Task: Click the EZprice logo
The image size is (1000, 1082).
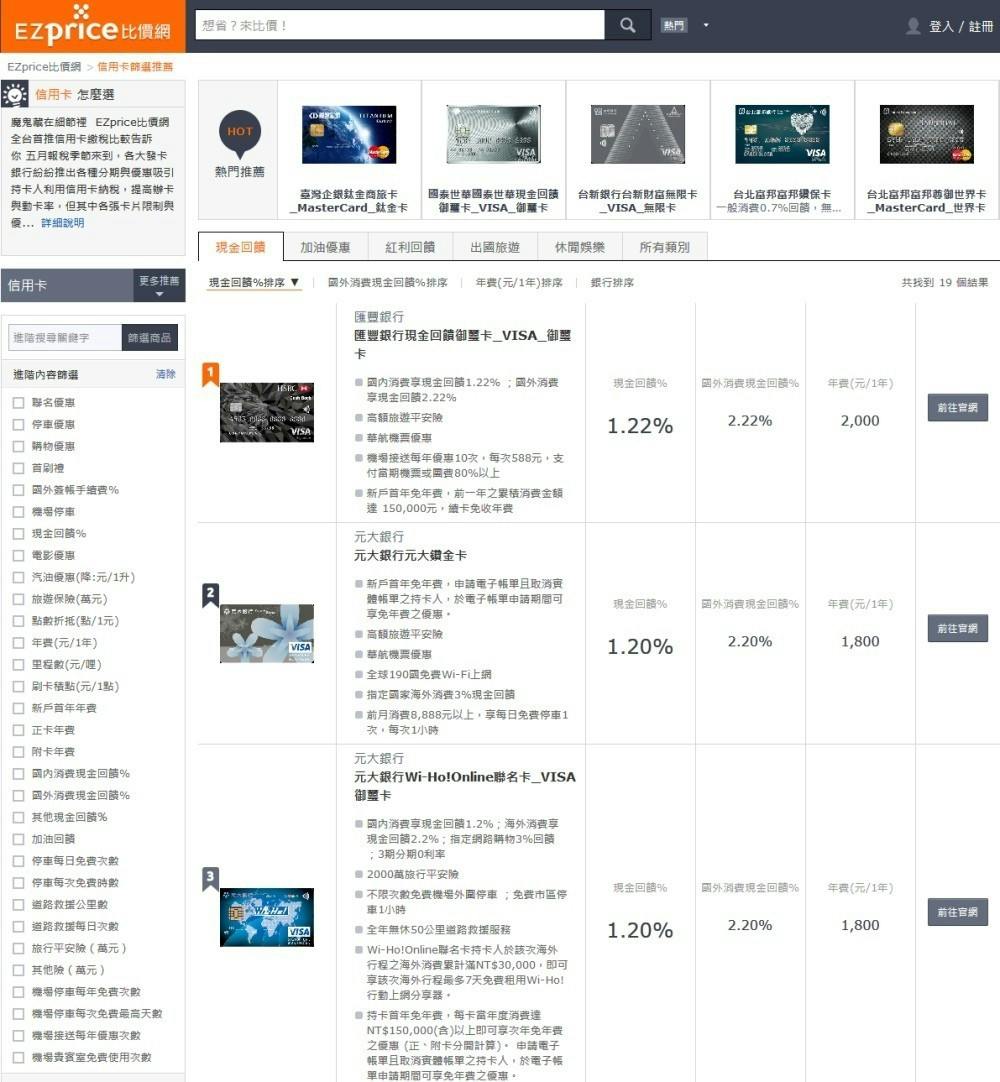Action: 92,26
